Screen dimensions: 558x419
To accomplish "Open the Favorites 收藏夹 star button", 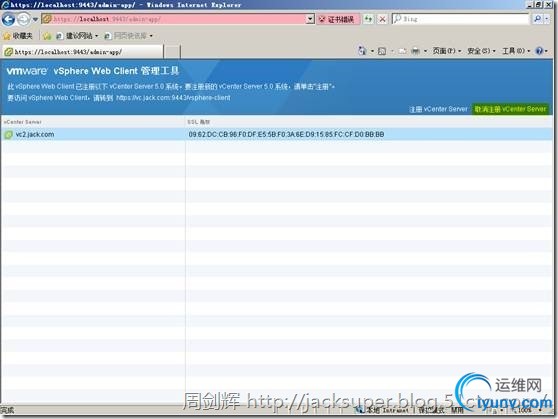I will pyautogui.click(x=18, y=36).
